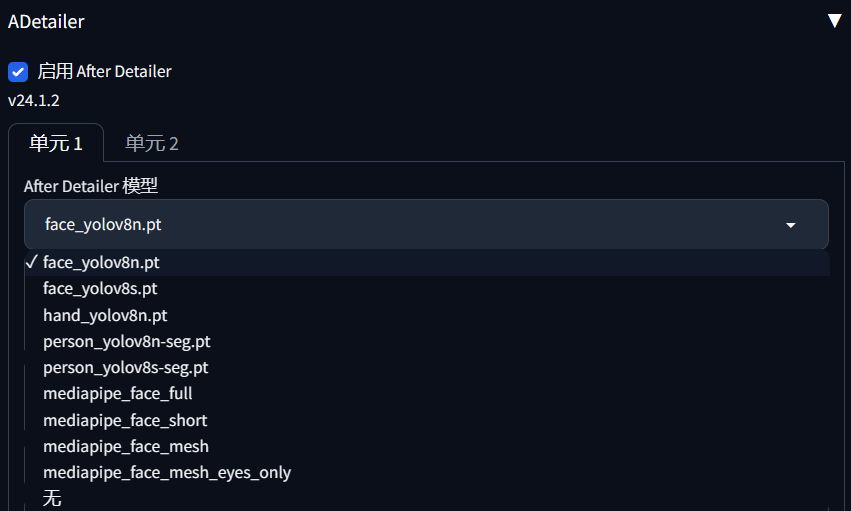Toggle the 启用 After Detailer checkbox
Image resolution: width=851 pixels, height=511 pixels.
pos(18,72)
